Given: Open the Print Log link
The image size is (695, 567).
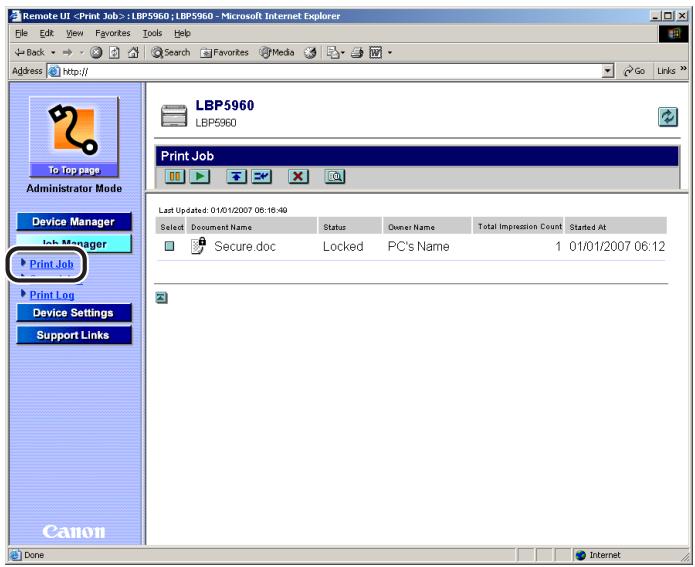Looking at the screenshot, I should pyautogui.click(x=52, y=295).
